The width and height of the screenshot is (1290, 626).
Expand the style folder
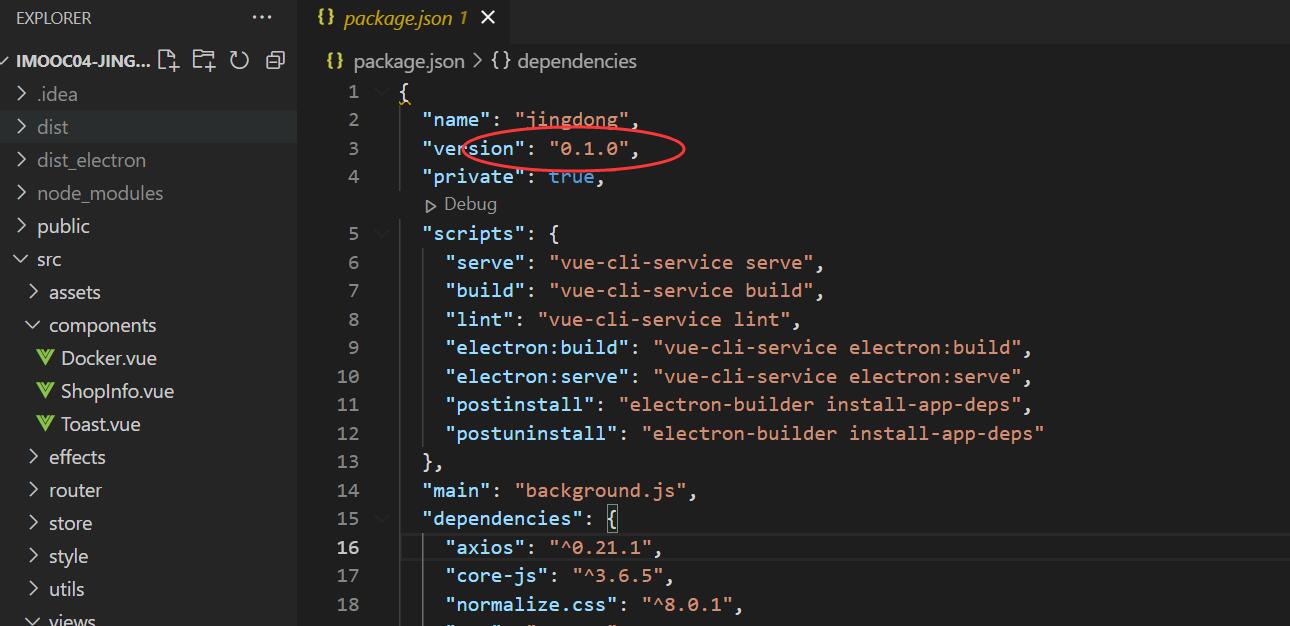click(33, 556)
